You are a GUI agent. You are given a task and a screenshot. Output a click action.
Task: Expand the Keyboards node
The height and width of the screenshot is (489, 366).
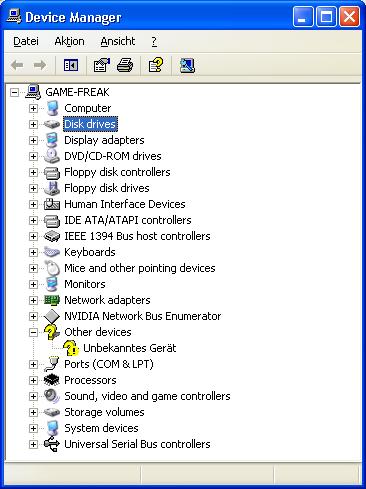33,252
